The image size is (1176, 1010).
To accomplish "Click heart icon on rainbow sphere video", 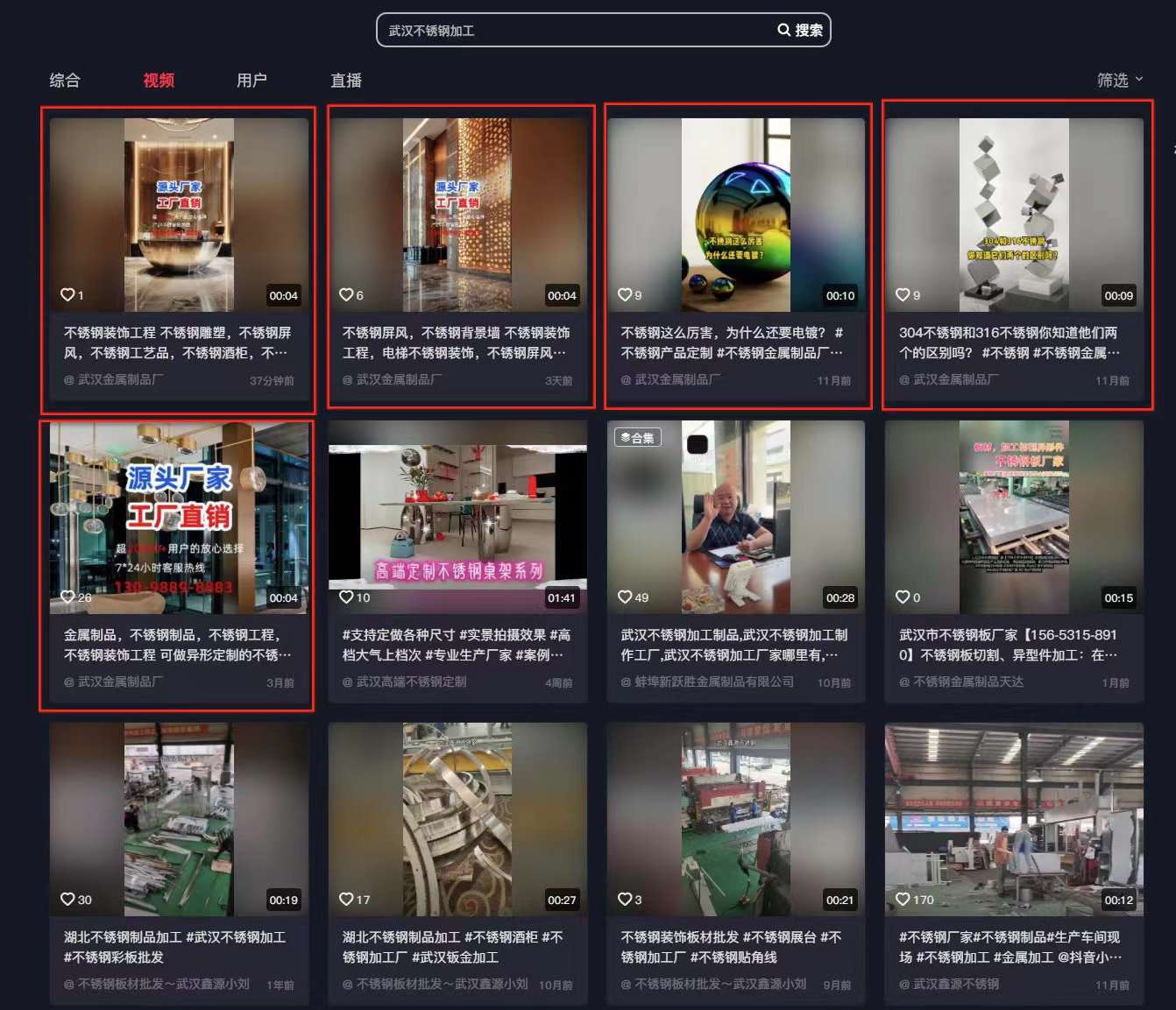I will coord(625,295).
